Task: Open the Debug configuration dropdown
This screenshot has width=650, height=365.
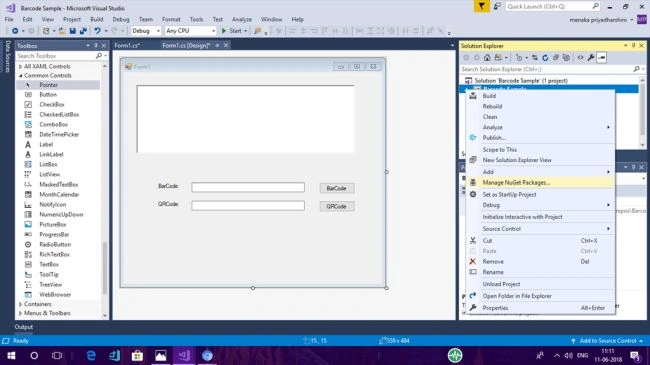Action: tap(146, 31)
